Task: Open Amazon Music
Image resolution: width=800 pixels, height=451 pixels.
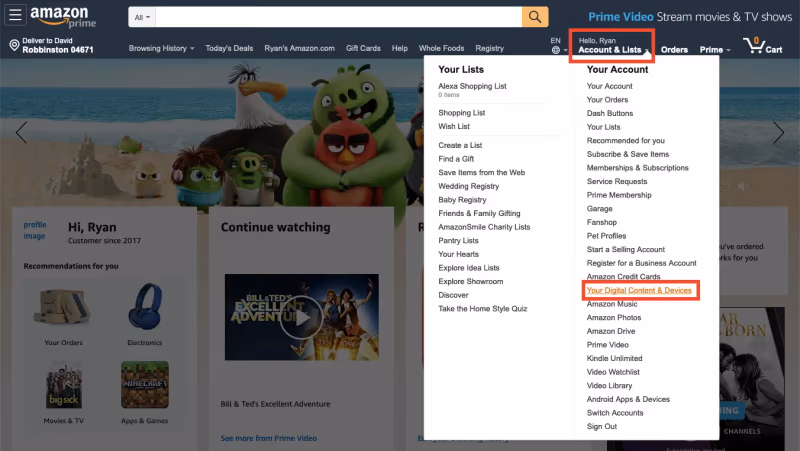Action: pos(612,304)
